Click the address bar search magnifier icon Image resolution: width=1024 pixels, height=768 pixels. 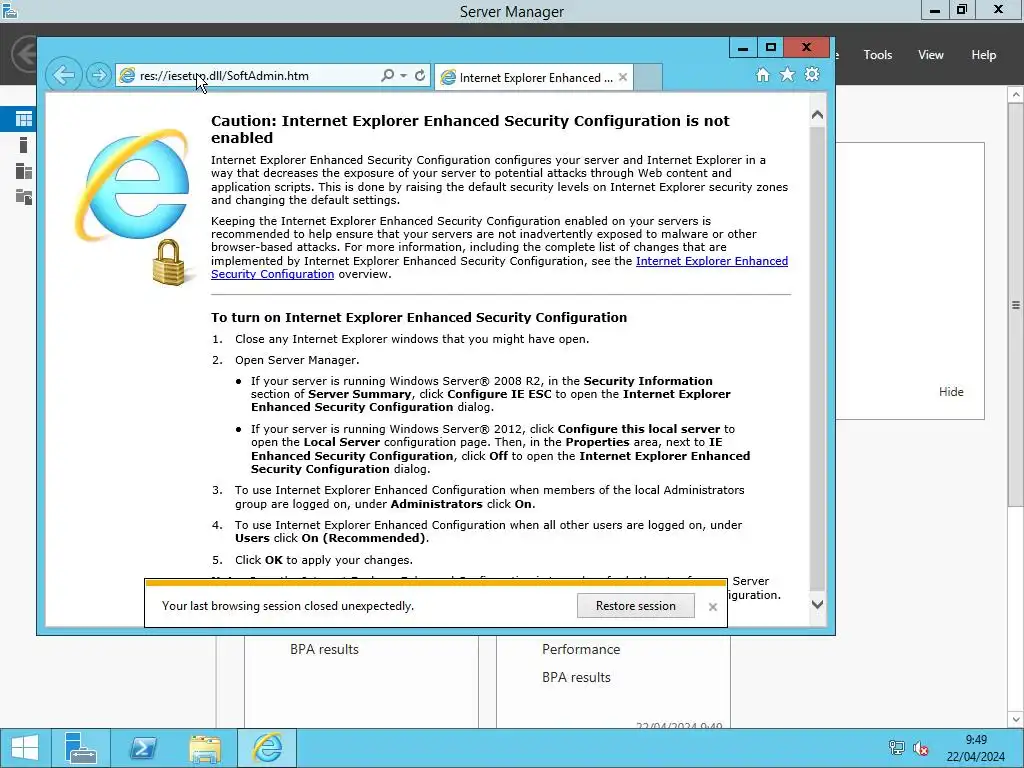pos(387,76)
